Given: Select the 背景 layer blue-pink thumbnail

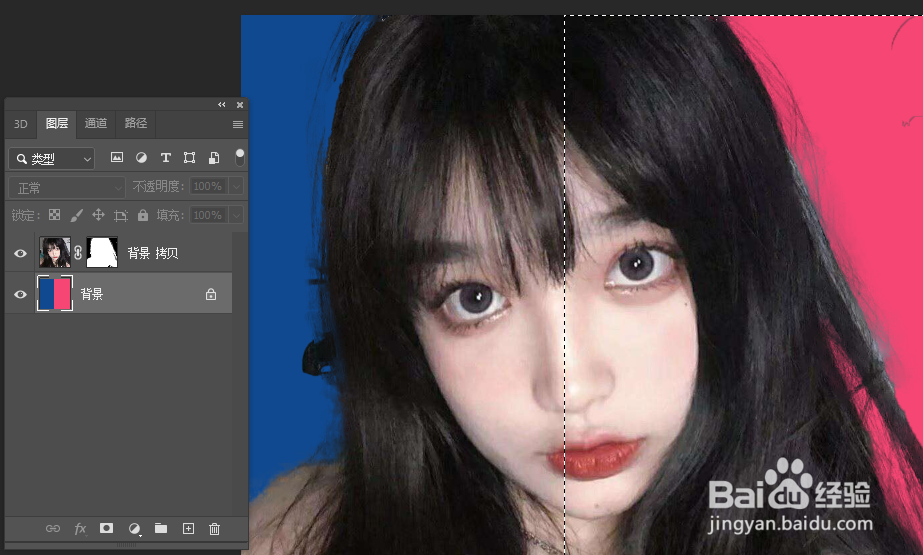Looking at the screenshot, I should 55,293.
